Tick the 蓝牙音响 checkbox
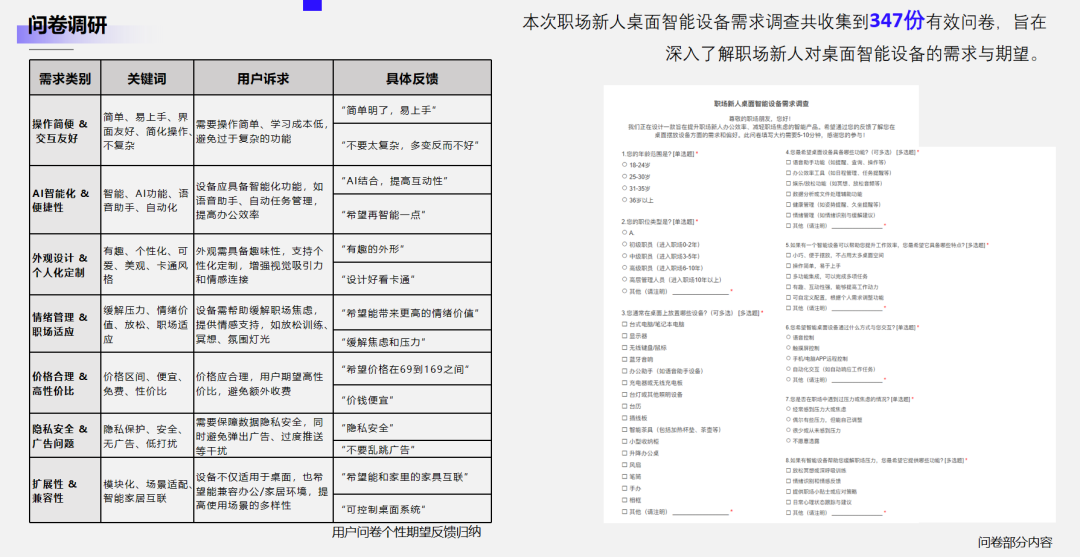1080x557 pixels. (623, 359)
